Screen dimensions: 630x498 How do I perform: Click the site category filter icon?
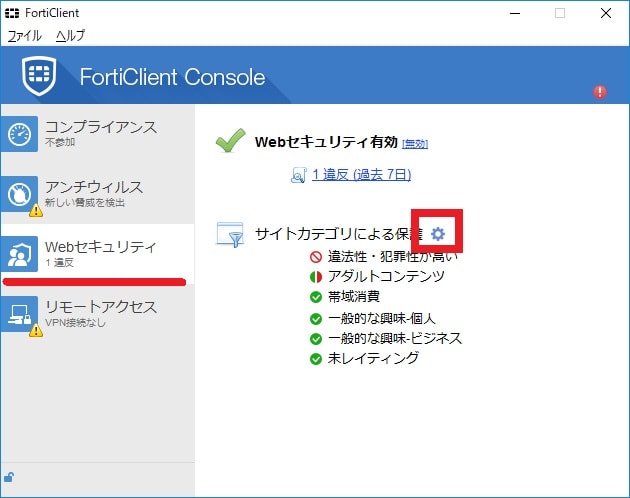coord(230,234)
